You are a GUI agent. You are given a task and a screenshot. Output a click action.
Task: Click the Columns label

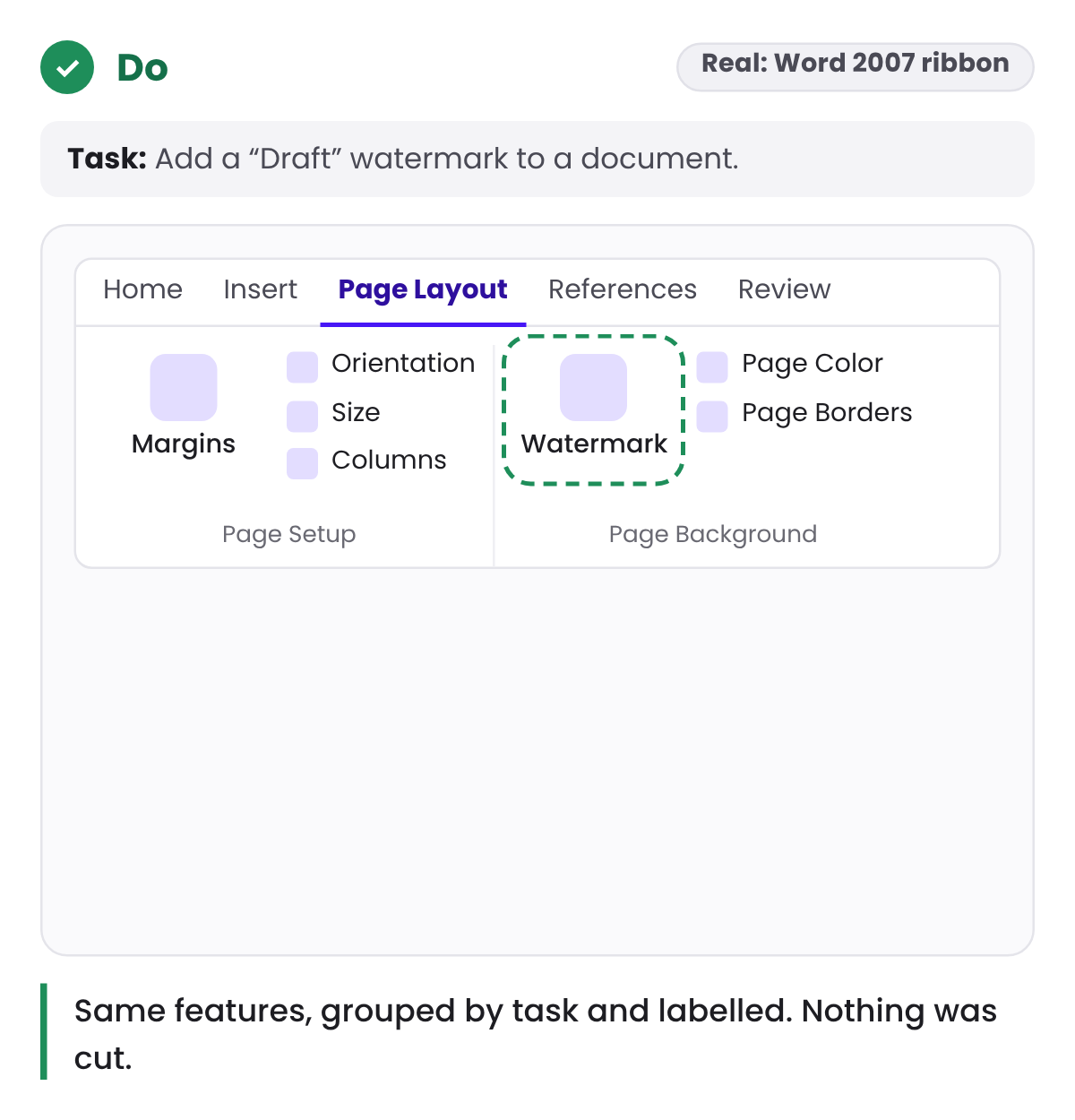point(389,460)
